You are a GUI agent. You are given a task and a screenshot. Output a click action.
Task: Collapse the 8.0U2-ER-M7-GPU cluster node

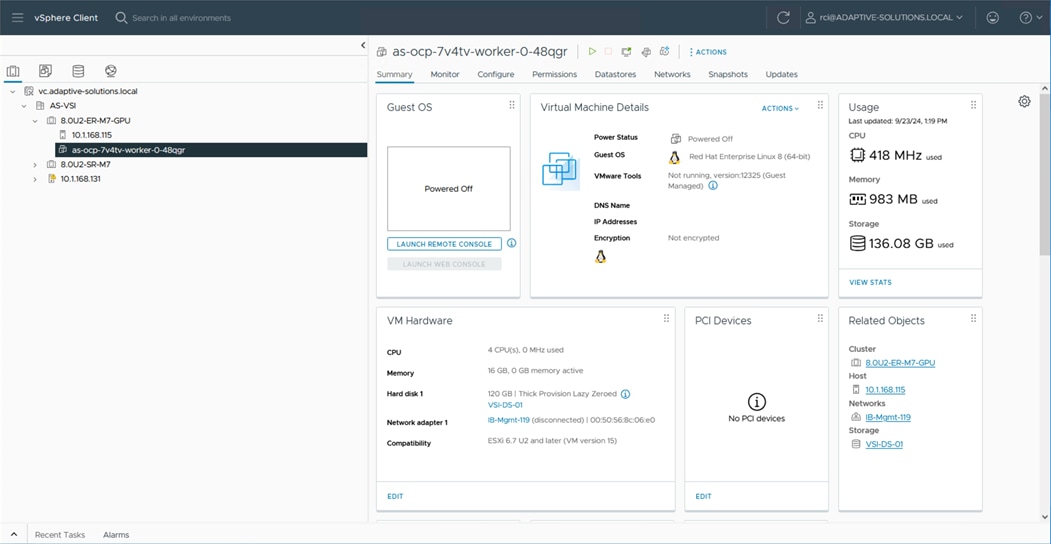(35, 121)
